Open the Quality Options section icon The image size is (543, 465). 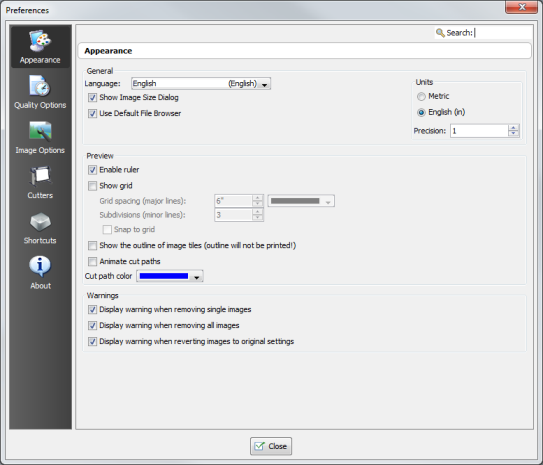tap(40, 86)
